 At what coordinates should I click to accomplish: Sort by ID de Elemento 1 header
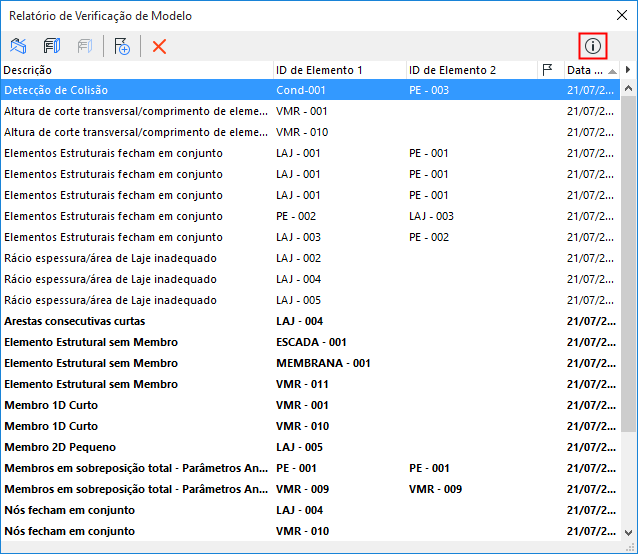pyautogui.click(x=340, y=70)
